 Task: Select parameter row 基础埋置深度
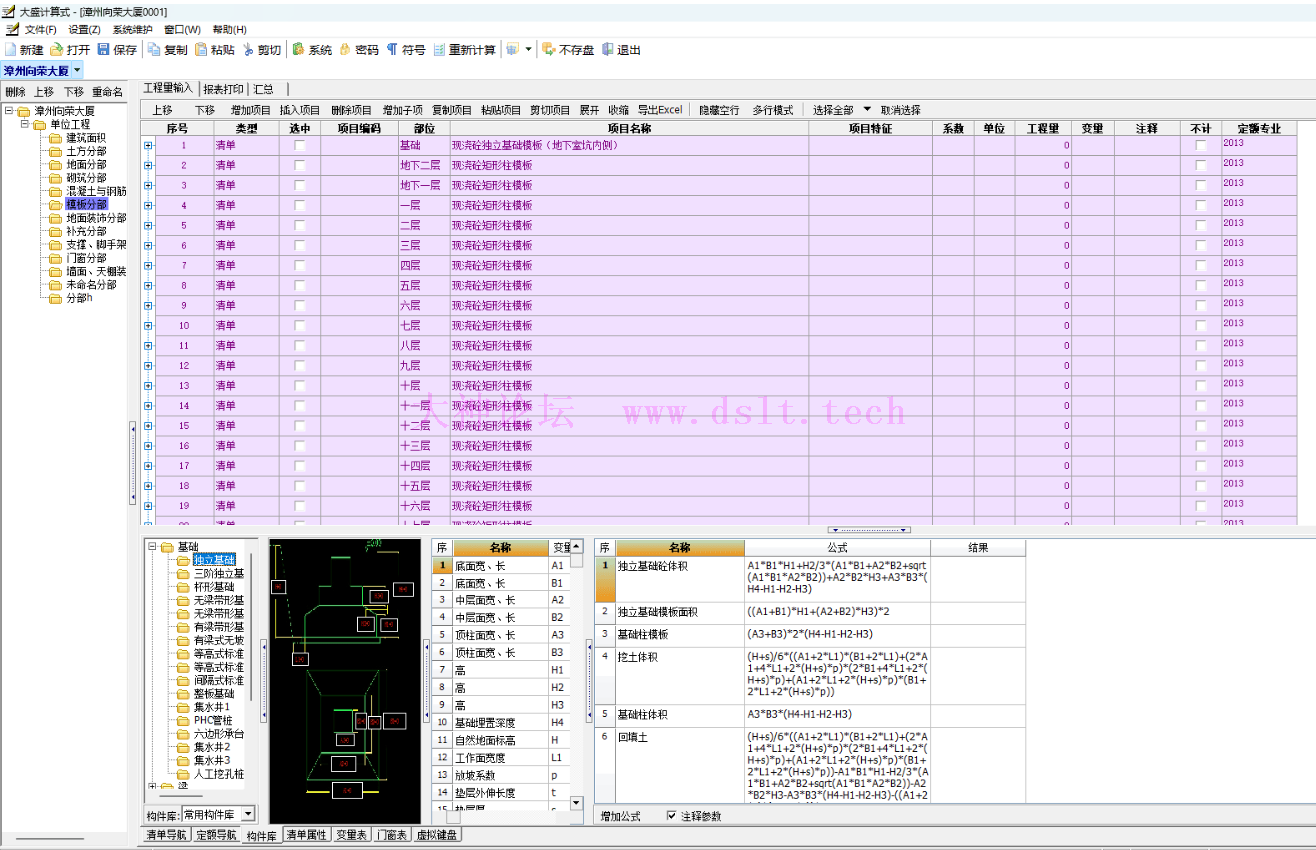(x=501, y=722)
